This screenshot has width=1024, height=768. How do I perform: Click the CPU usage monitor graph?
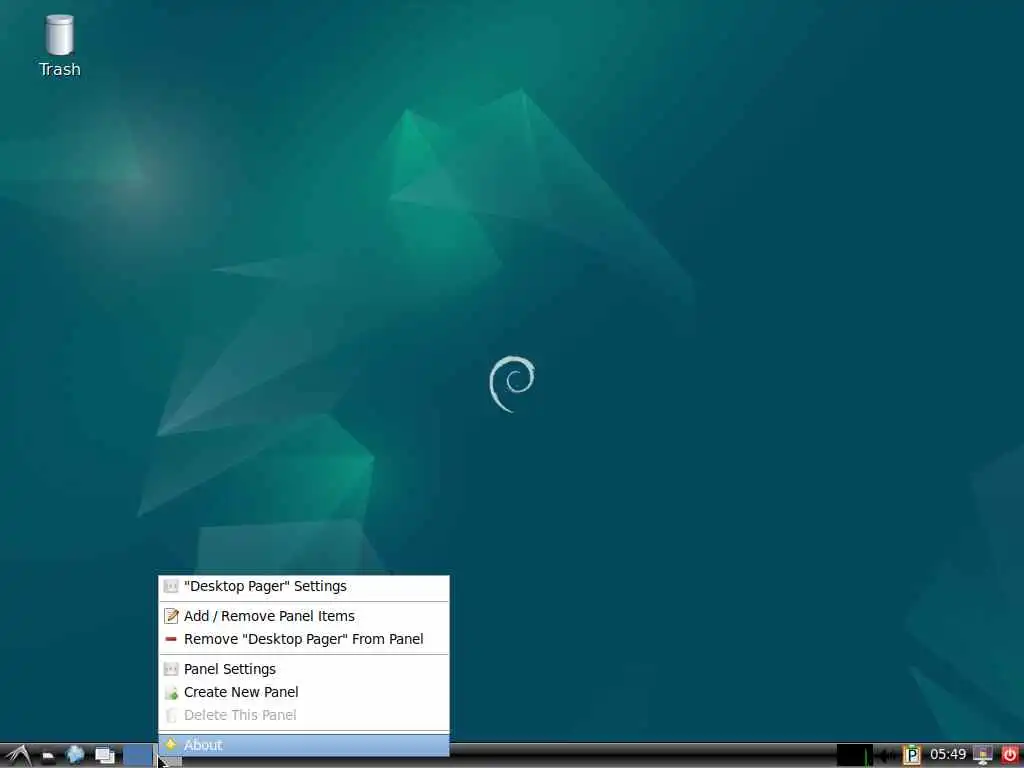pos(855,756)
